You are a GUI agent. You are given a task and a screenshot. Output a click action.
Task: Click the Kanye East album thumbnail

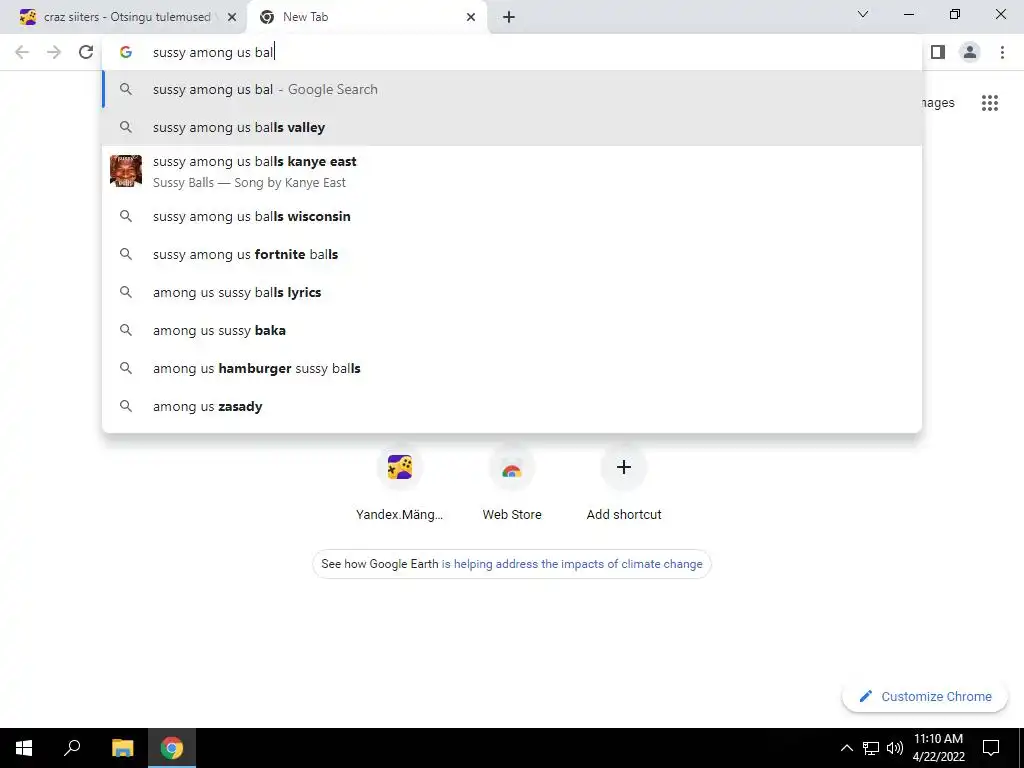(x=126, y=171)
